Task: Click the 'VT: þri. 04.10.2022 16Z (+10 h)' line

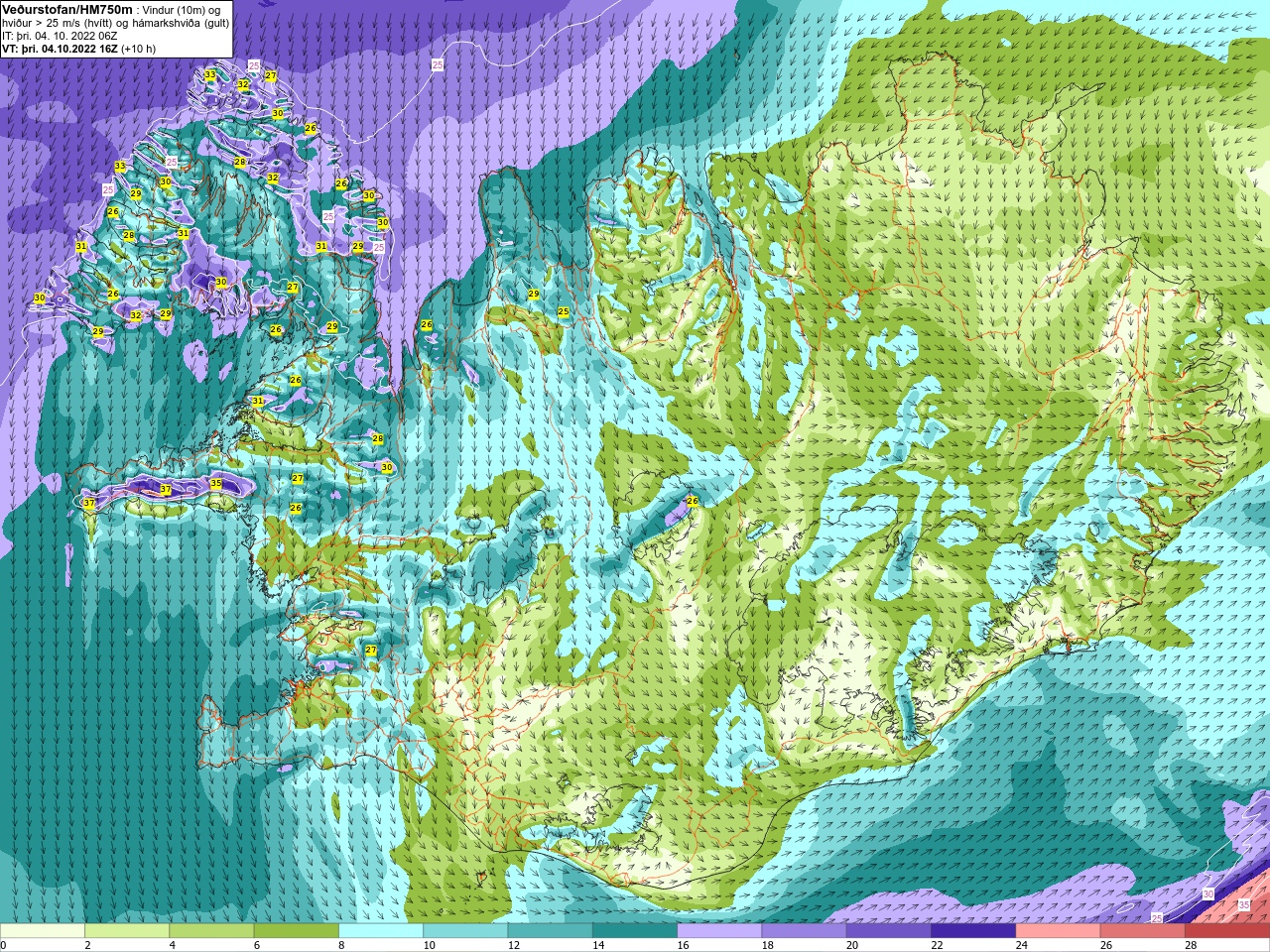Action: coord(78,49)
